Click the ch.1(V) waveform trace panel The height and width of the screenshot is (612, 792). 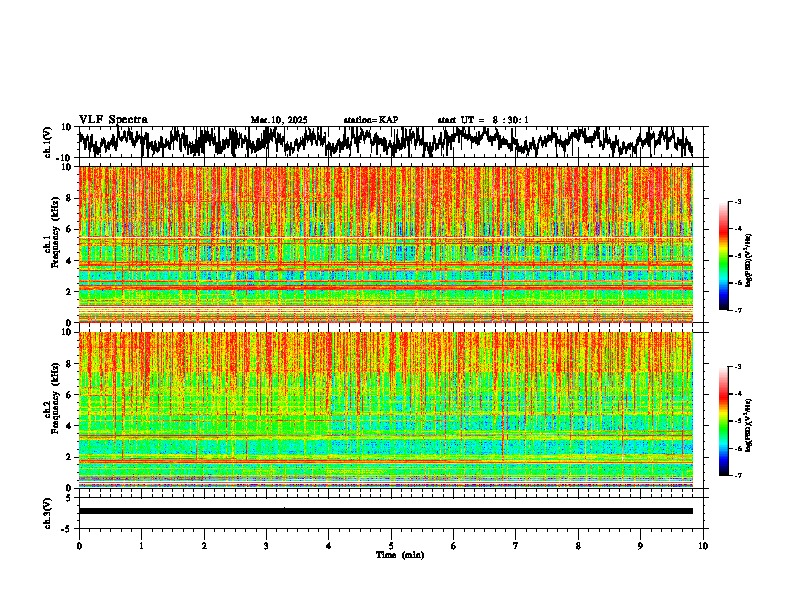pos(393,142)
